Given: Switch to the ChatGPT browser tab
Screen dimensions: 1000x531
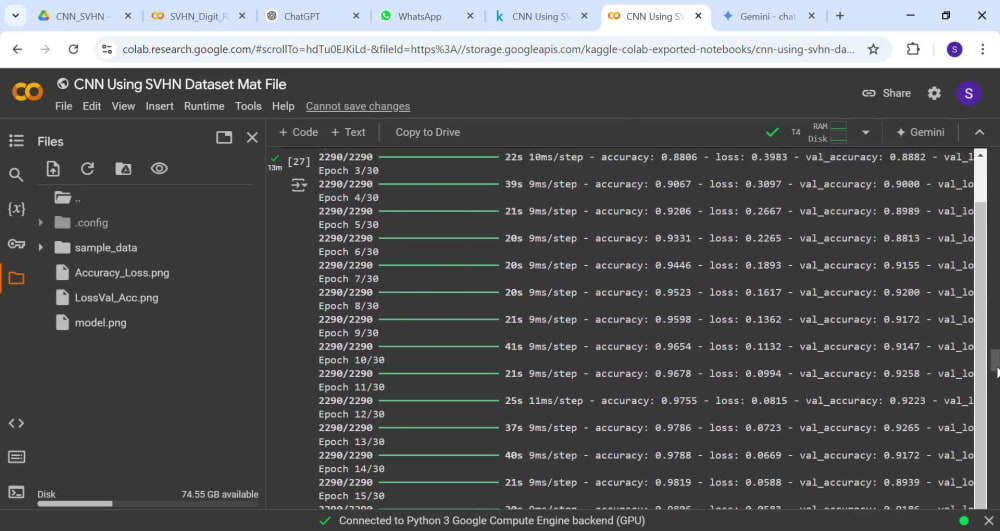Looking at the screenshot, I should click(x=312, y=16).
